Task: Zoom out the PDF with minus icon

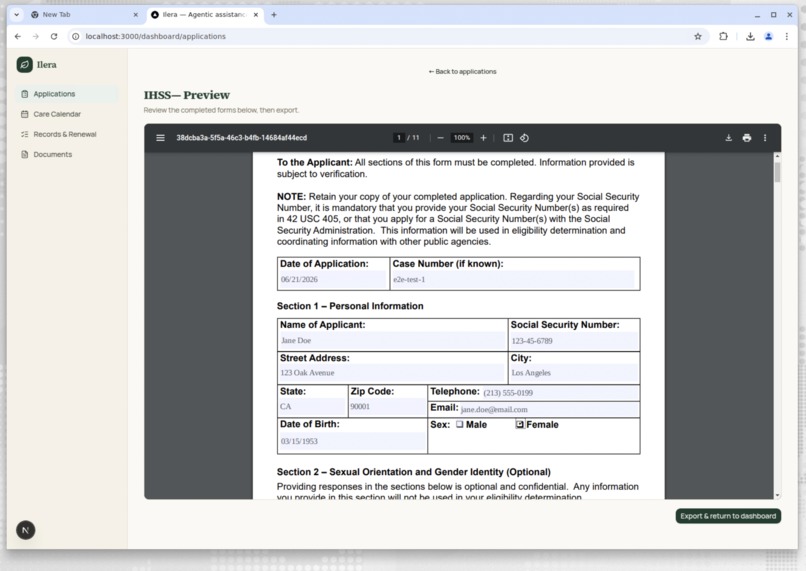Action: pos(440,138)
